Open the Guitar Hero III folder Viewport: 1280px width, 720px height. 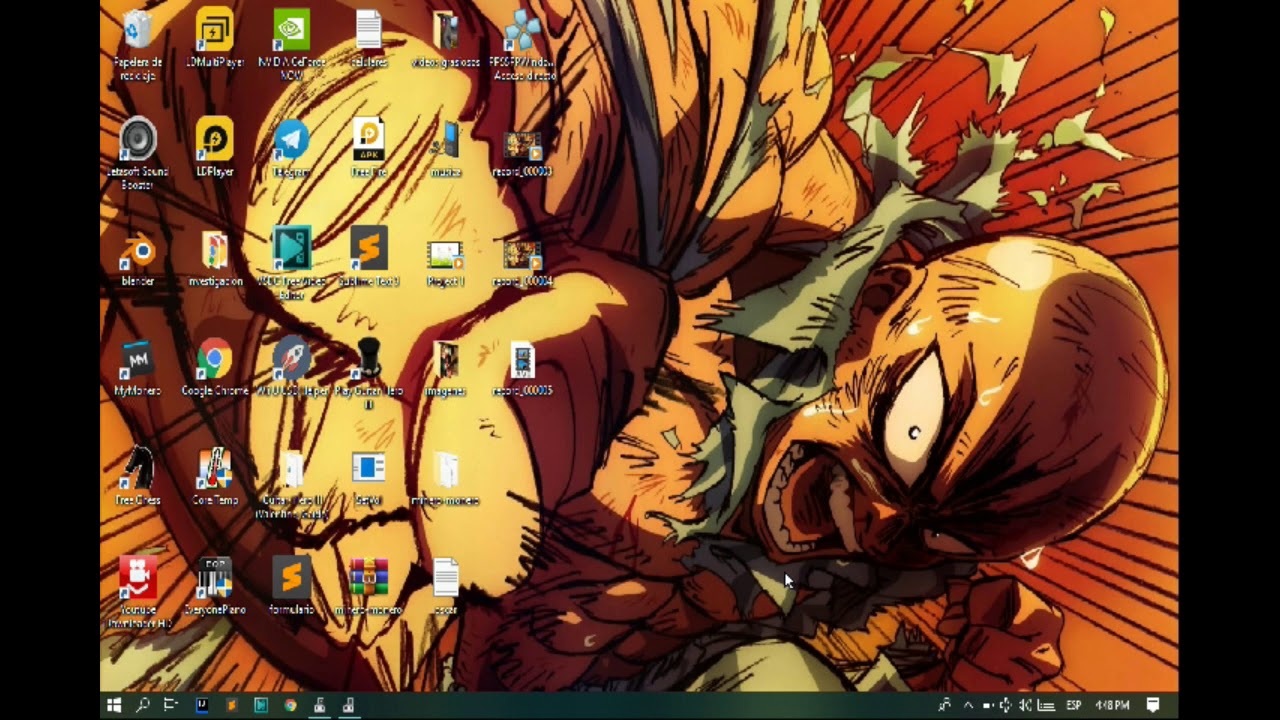pos(292,484)
